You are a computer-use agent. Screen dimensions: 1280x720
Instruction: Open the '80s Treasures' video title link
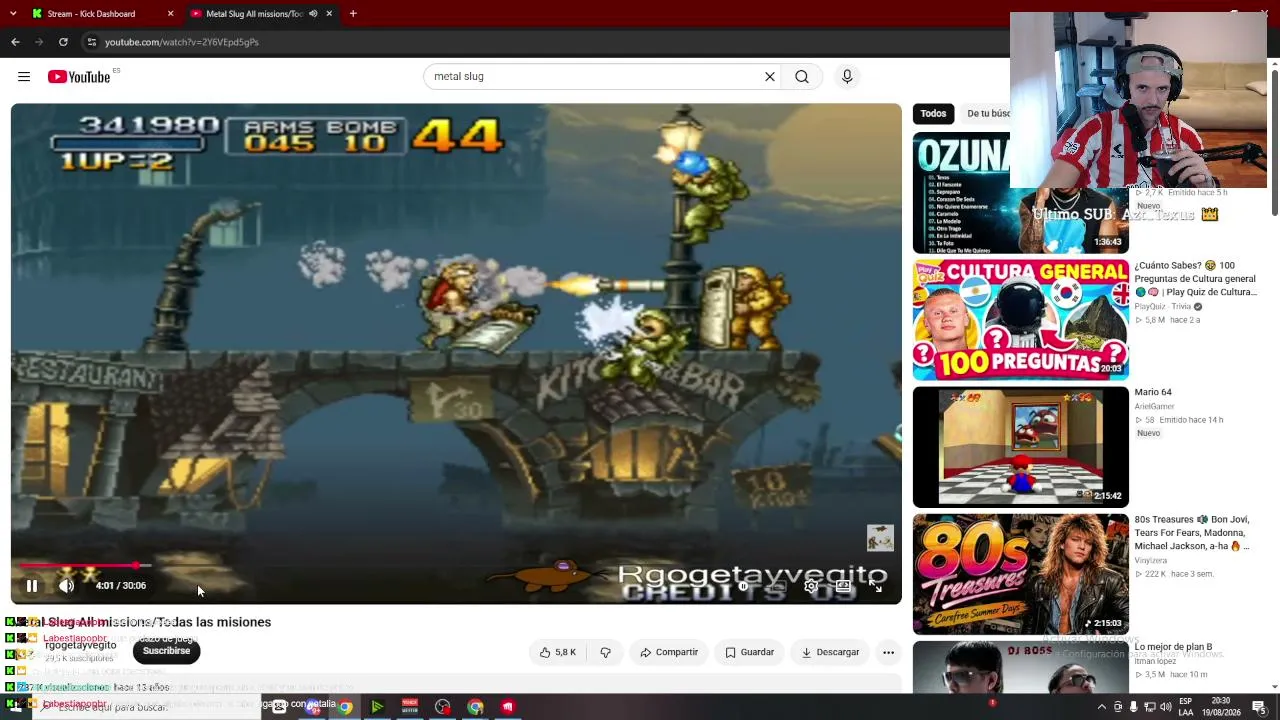pos(1192,533)
